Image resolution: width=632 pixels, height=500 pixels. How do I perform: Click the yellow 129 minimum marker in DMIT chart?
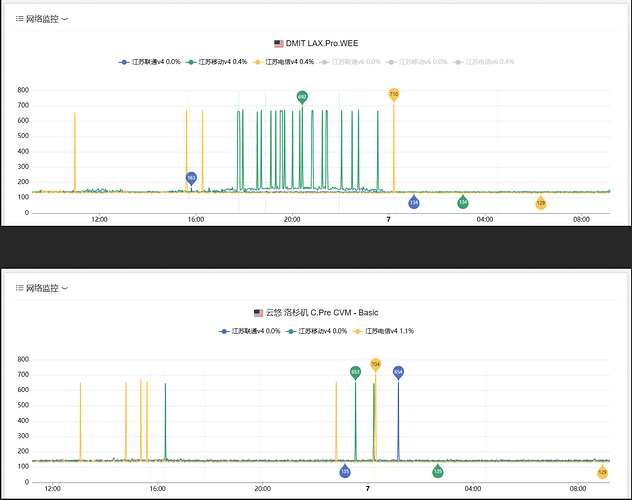(x=541, y=203)
